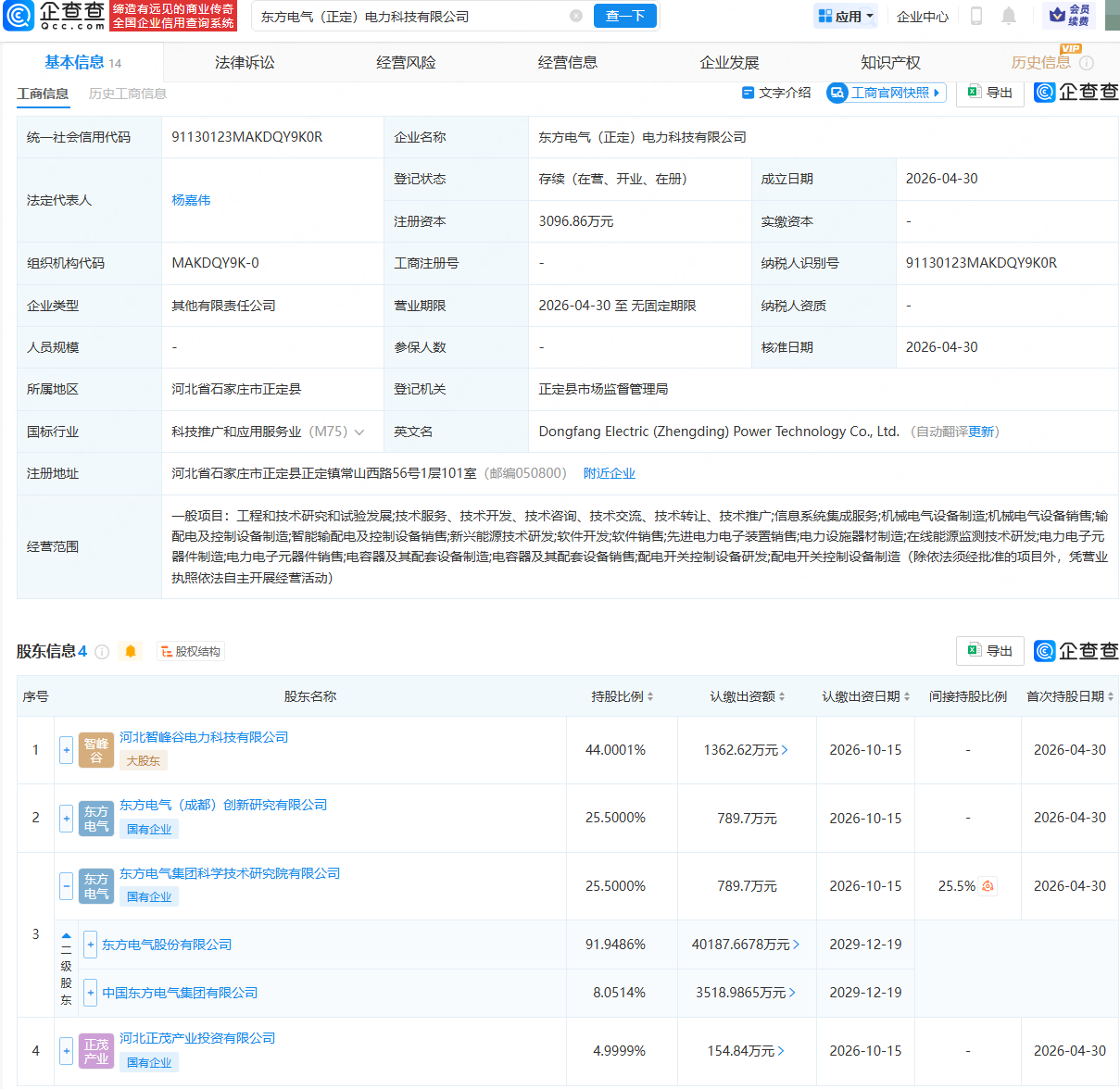
Task: Open the 工商官网快照 snapshot dropdown
Action: click(x=886, y=93)
